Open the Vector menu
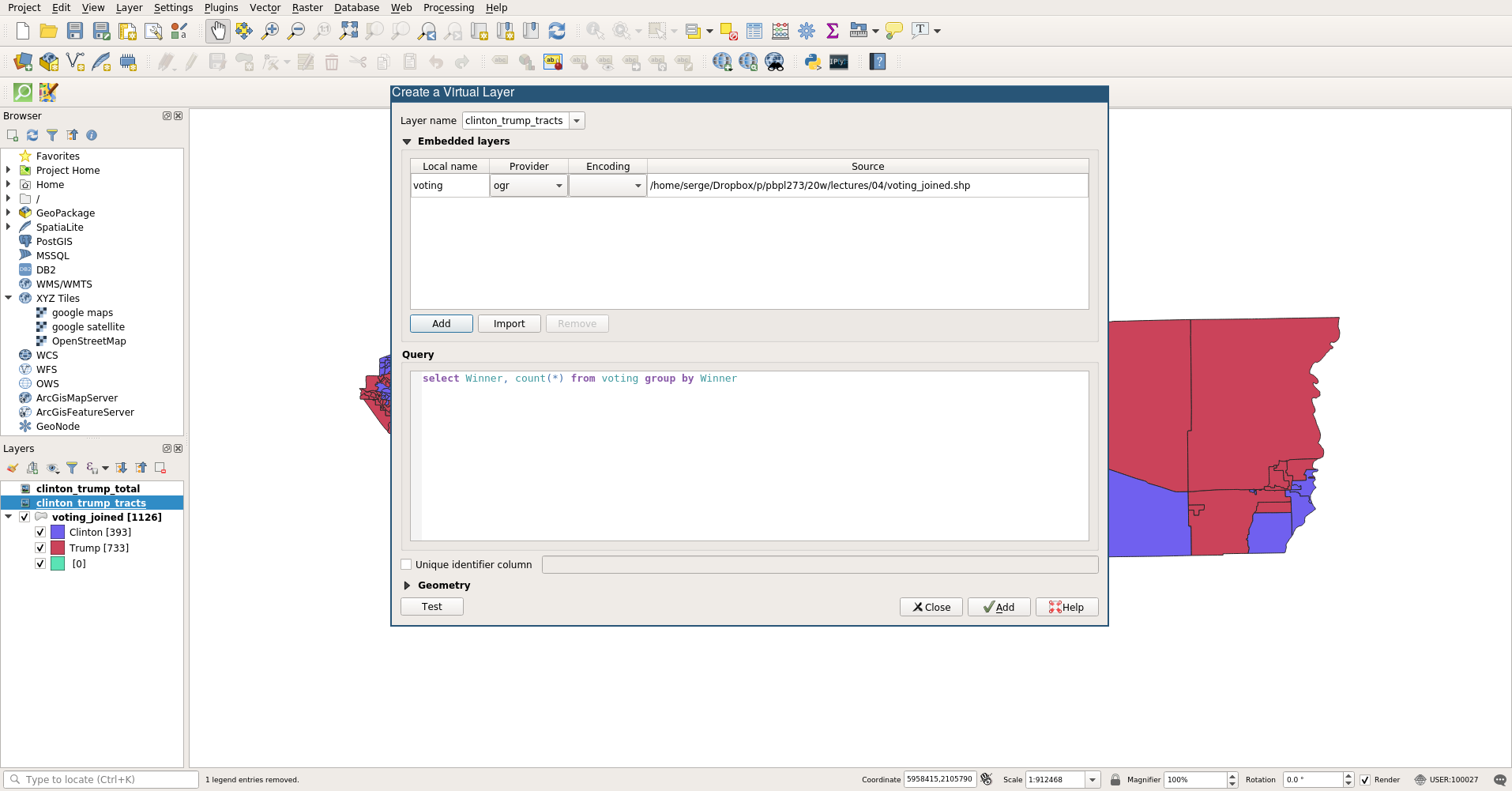Viewport: 1512px width, 791px height. pyautogui.click(x=265, y=7)
